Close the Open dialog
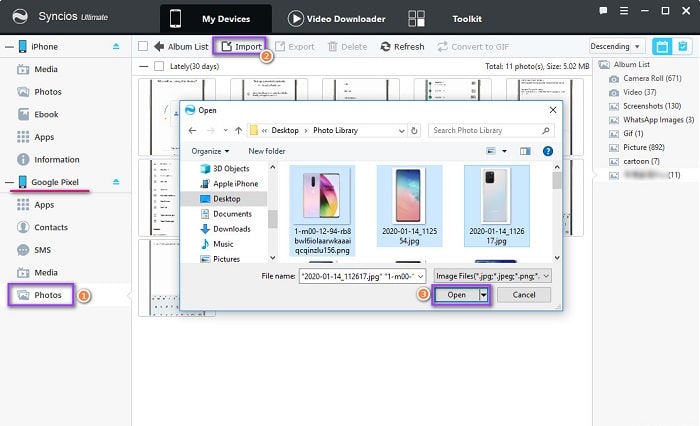The image size is (700, 426). pos(553,110)
